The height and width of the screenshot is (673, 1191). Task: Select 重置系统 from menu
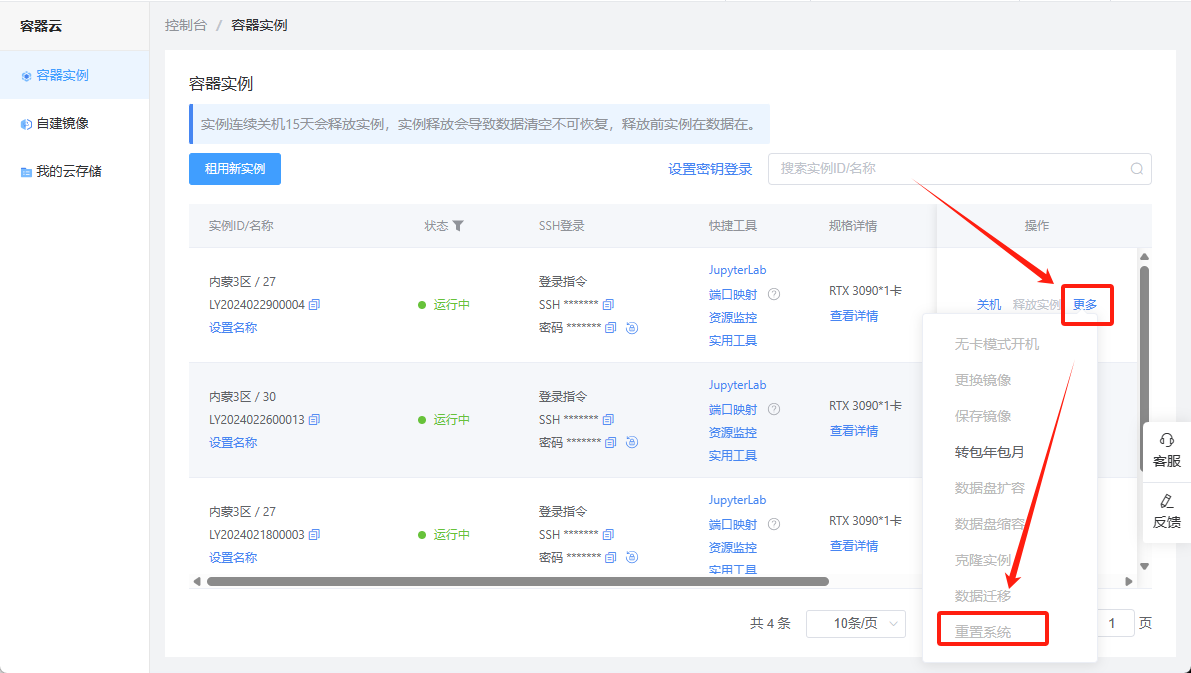983,632
